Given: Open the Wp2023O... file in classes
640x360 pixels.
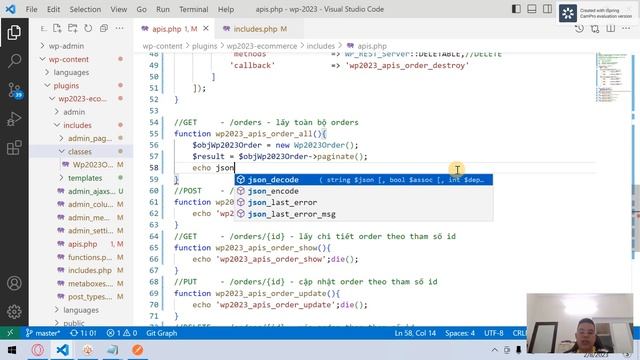Looking at the screenshot, I should coord(93,164).
